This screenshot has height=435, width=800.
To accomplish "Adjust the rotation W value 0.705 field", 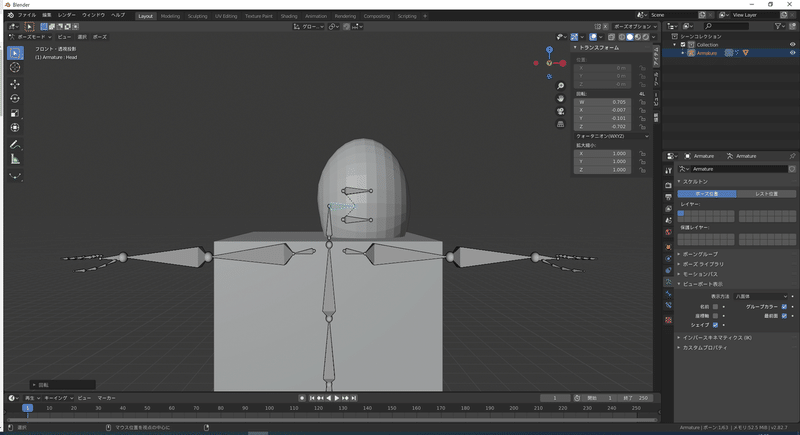I will click(603, 102).
